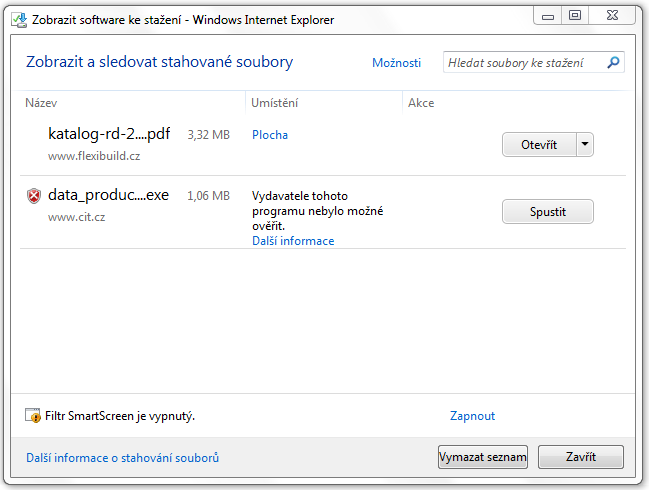
Task: Click the publisher warning text Vydavatele tohoto programu
Action: [317, 211]
